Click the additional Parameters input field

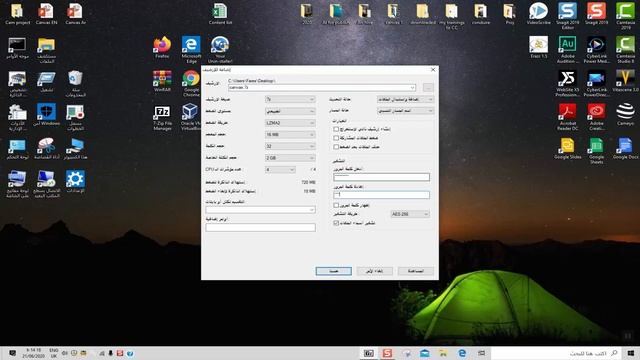pos(260,227)
